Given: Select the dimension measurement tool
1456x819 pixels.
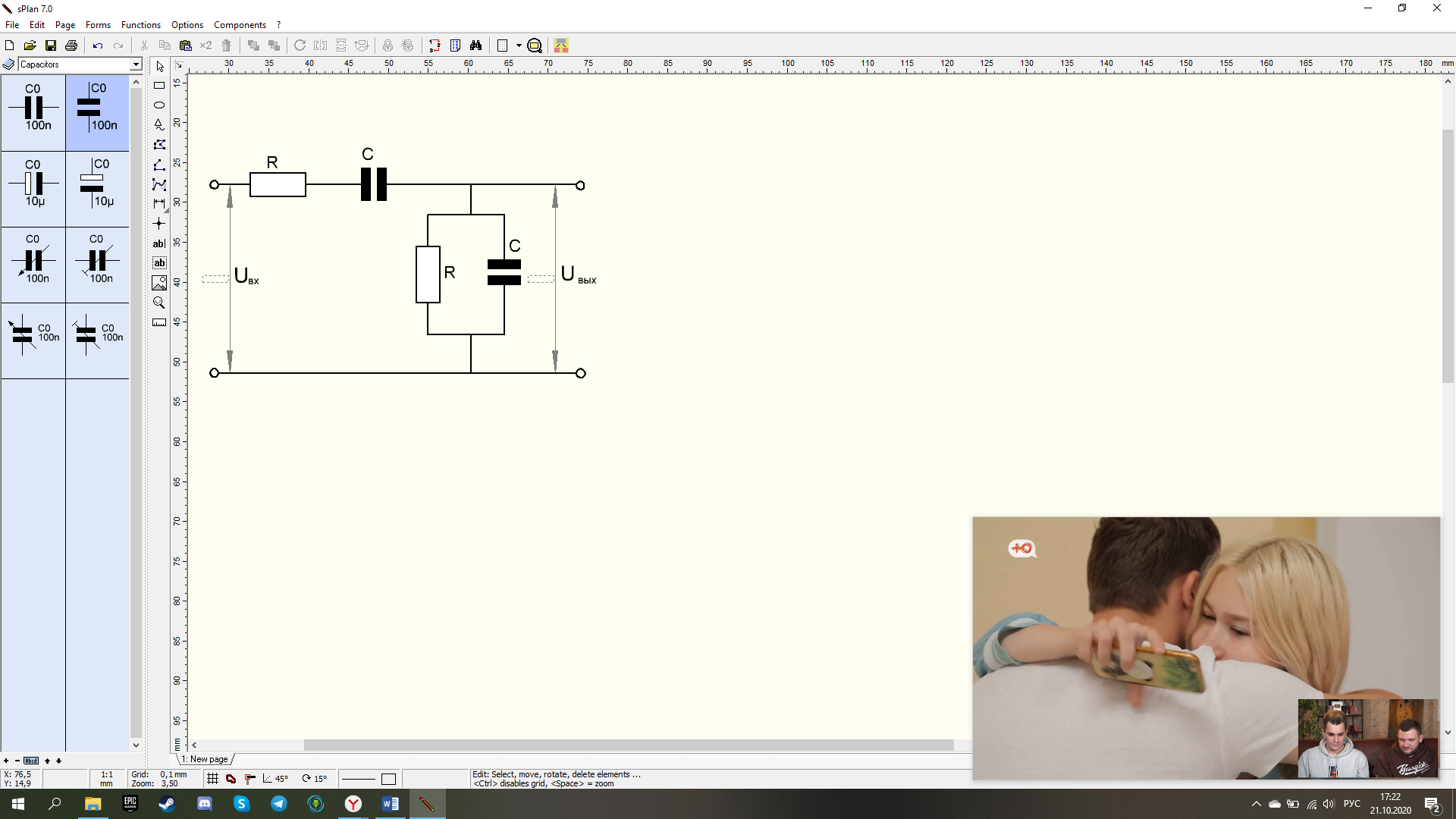Looking at the screenshot, I should click(159, 204).
